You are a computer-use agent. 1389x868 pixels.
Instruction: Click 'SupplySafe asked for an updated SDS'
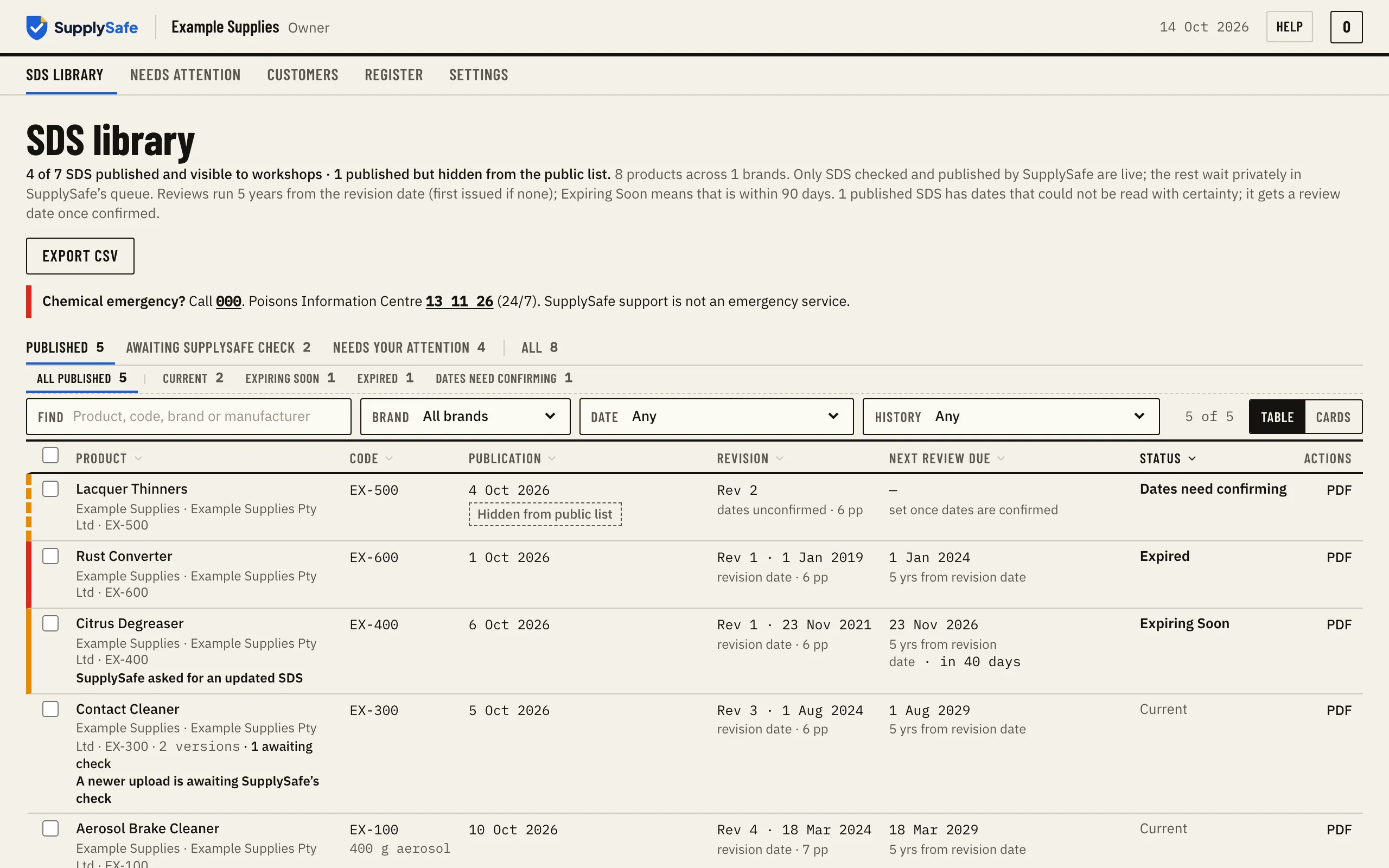click(189, 678)
